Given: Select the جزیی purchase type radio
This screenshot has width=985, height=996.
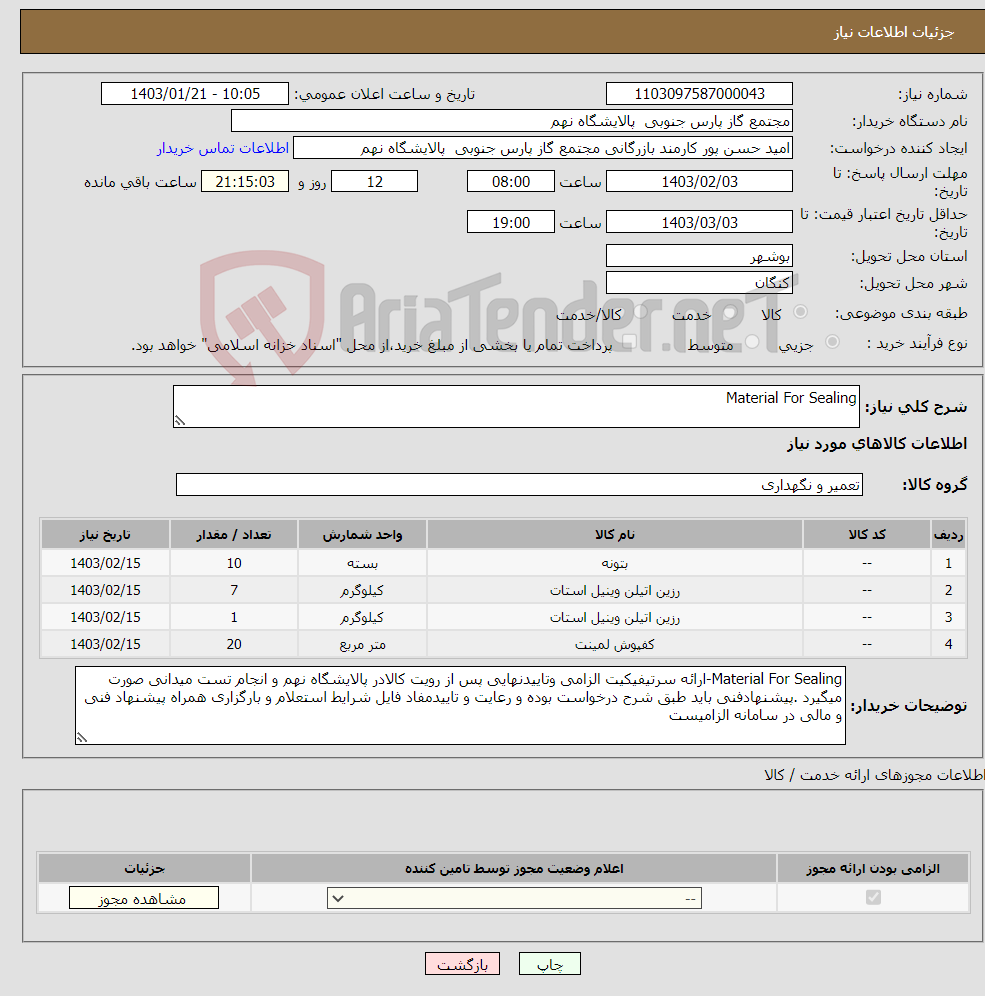Looking at the screenshot, I should [832, 342].
